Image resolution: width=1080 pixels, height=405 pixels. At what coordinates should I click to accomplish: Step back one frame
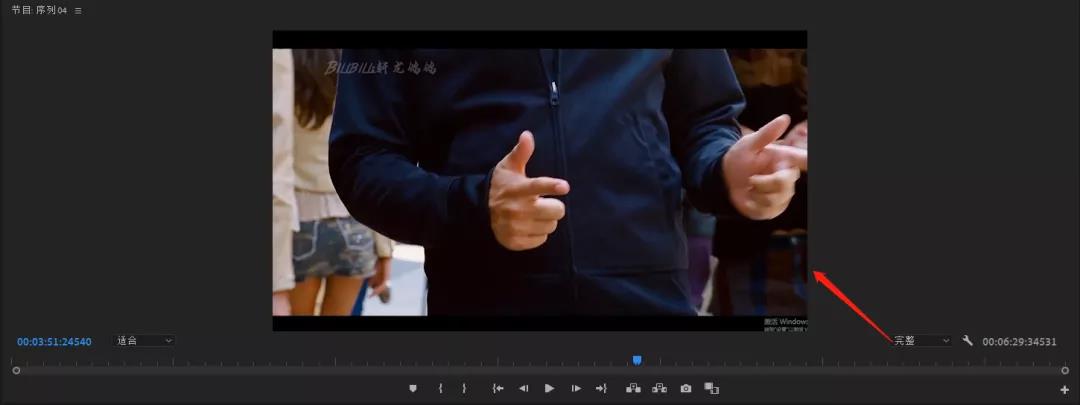tap(523, 388)
